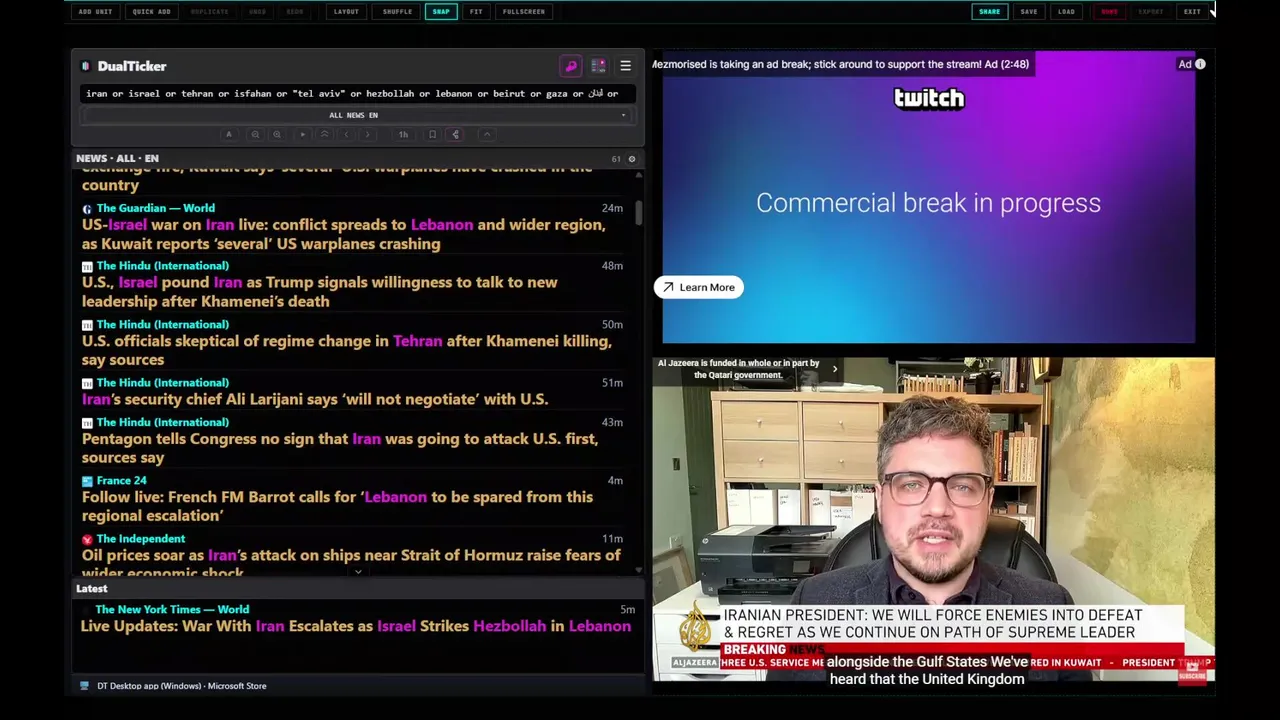Viewport: 1280px width, 720px height.
Task: Click the bookmark icon in ticker toolbar
Action: pos(432,134)
